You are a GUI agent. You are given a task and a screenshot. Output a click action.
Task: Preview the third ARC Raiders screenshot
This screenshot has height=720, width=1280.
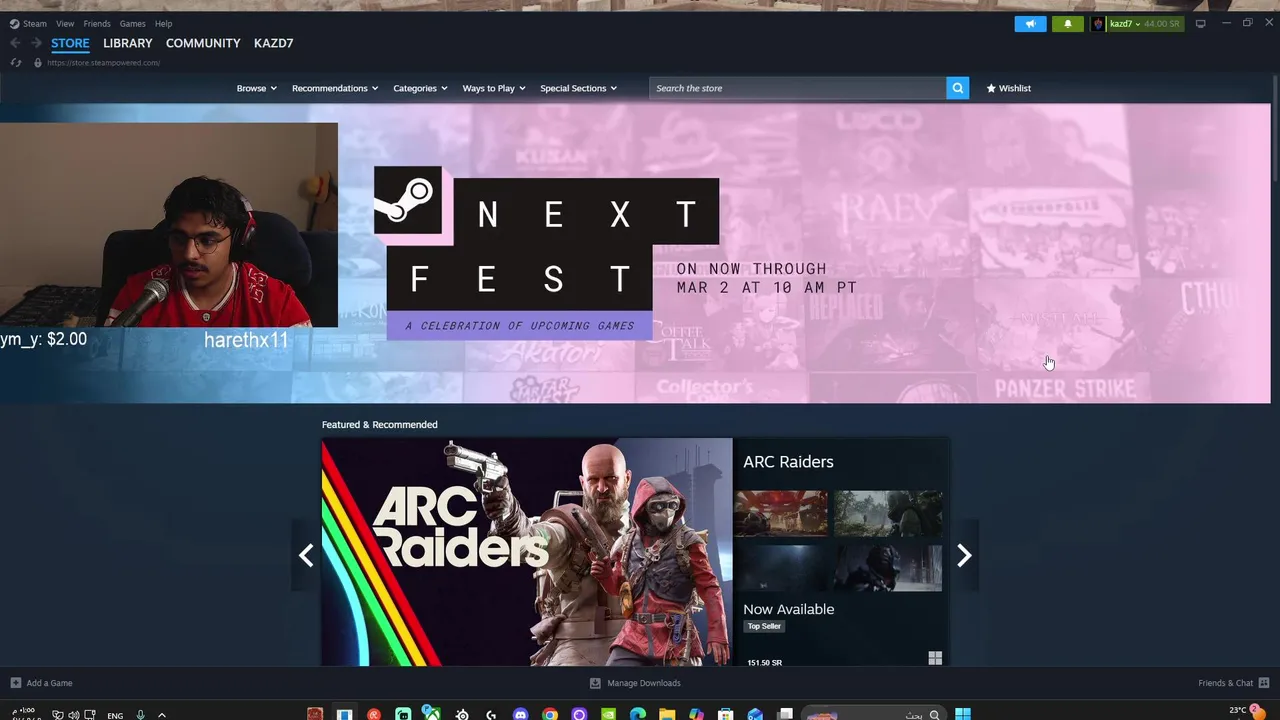point(781,567)
